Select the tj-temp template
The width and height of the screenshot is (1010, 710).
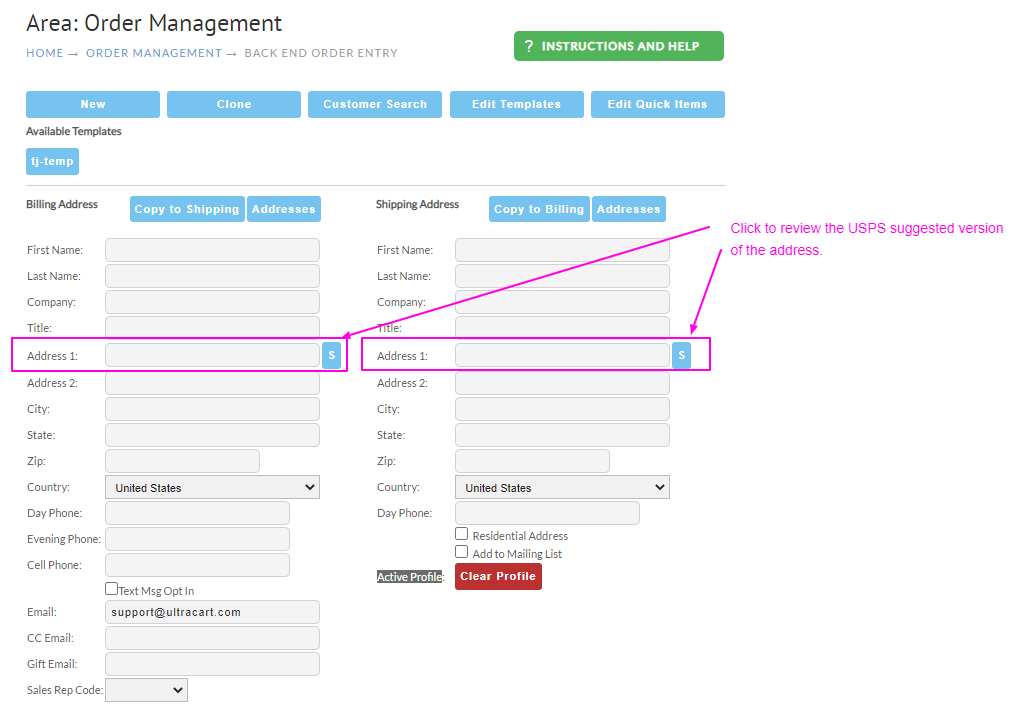52,161
